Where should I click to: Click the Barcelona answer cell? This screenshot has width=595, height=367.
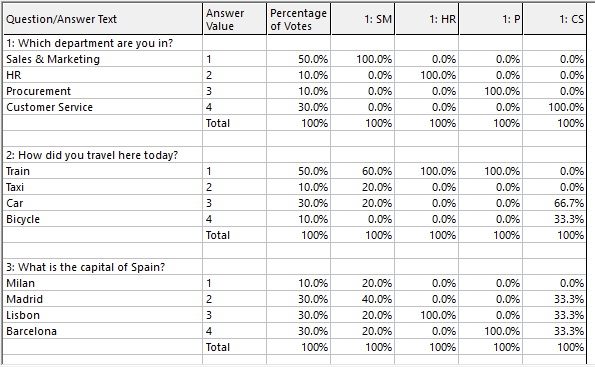tap(102, 331)
